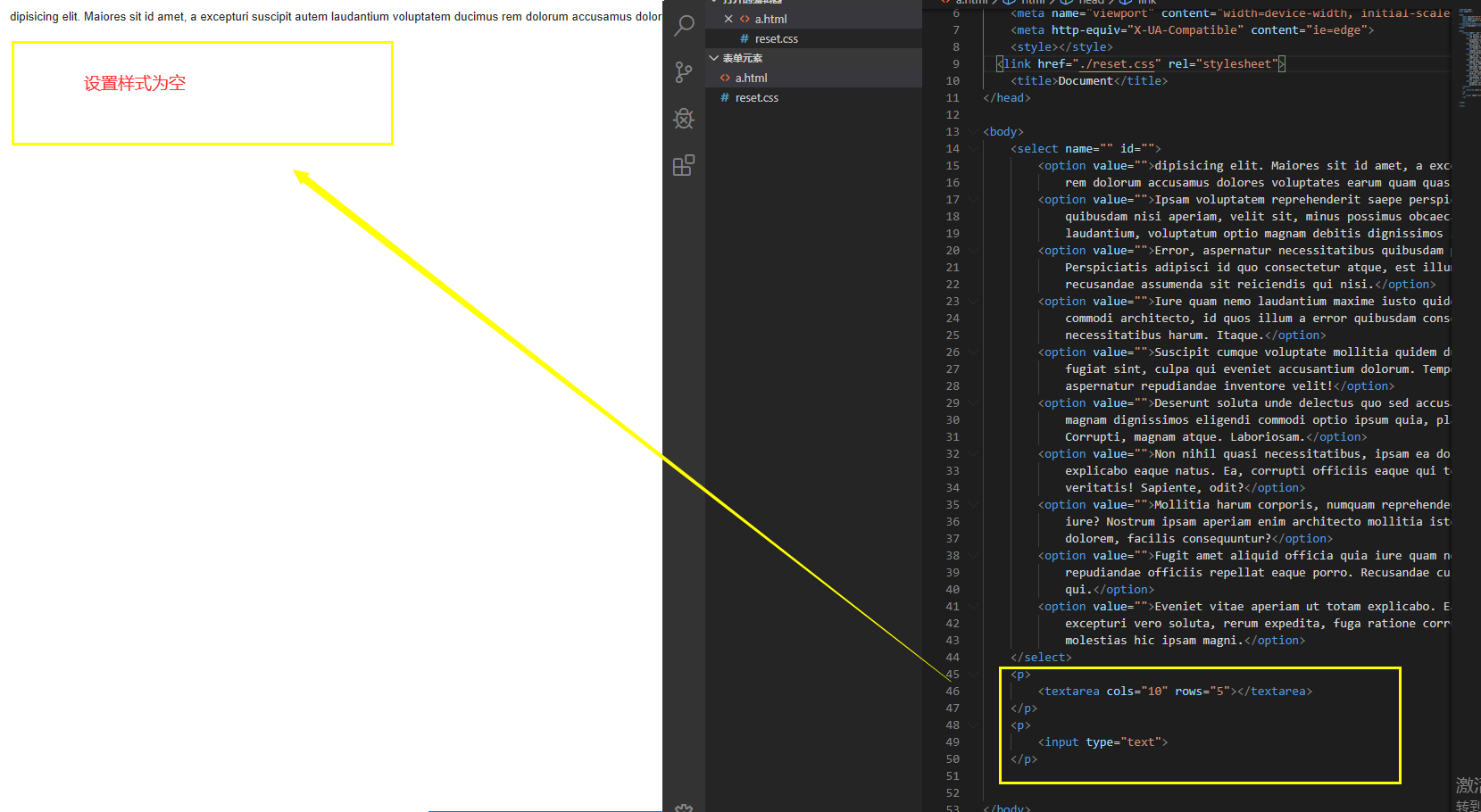Open the select dropdown in the browser preview
The image size is (1481, 812).
coord(335,16)
